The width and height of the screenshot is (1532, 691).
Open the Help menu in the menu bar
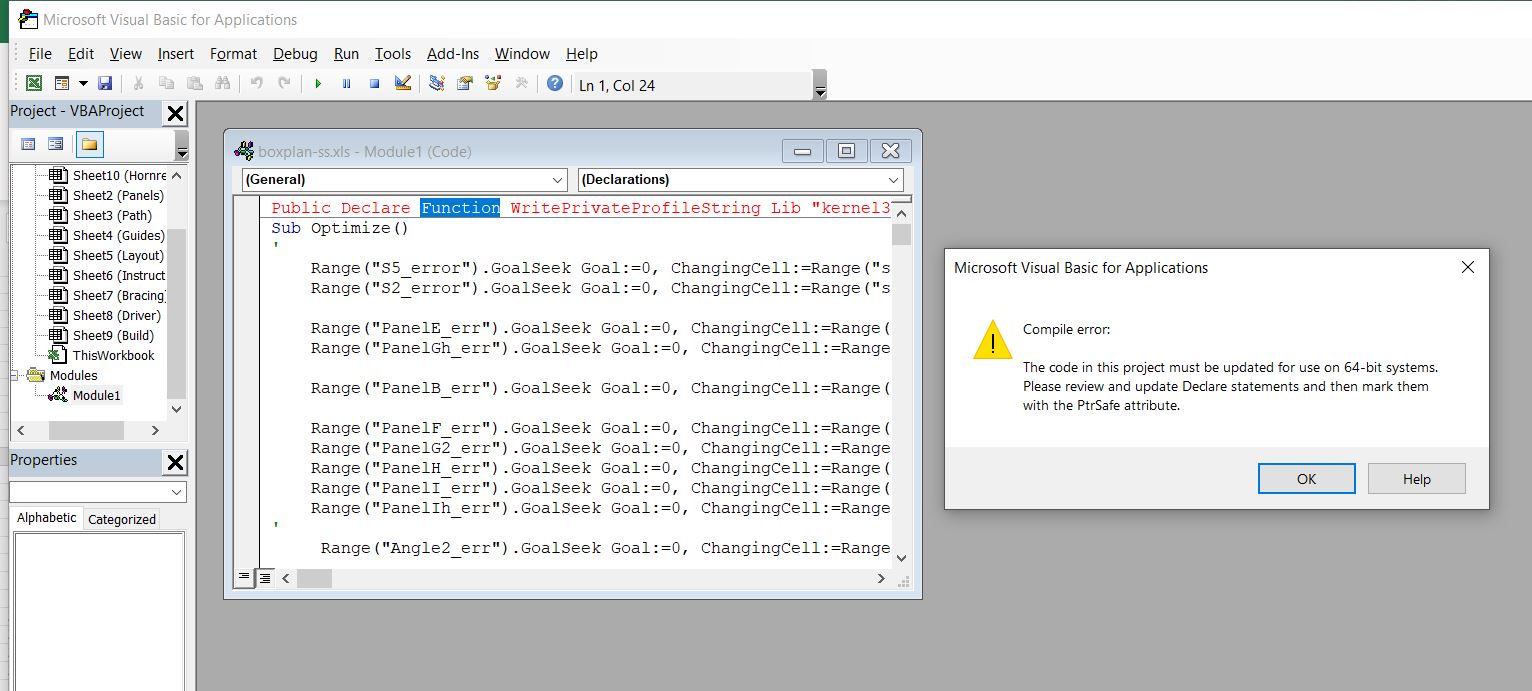[x=581, y=54]
